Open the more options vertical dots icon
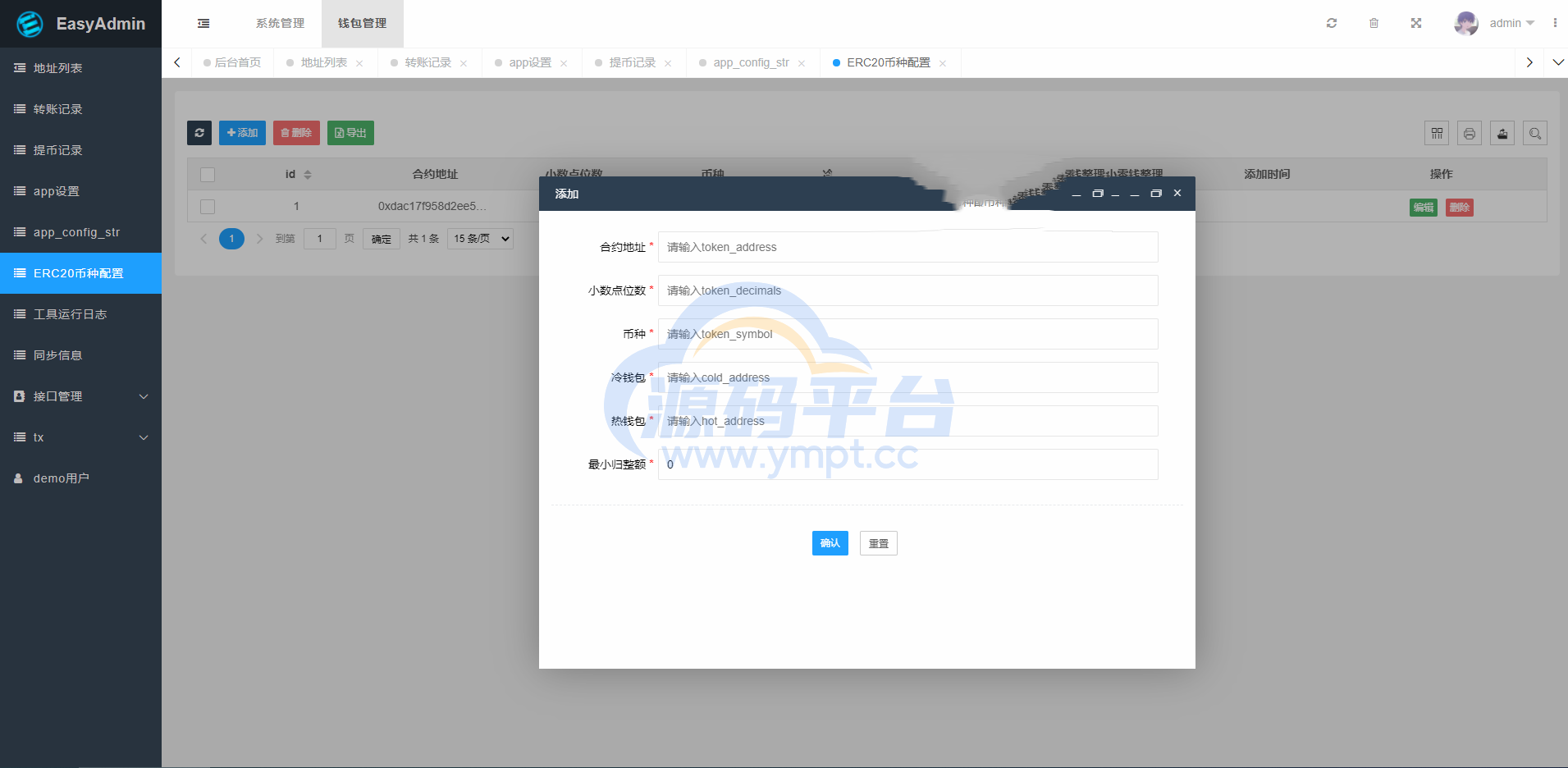The height and width of the screenshot is (768, 1568). tap(1555, 23)
